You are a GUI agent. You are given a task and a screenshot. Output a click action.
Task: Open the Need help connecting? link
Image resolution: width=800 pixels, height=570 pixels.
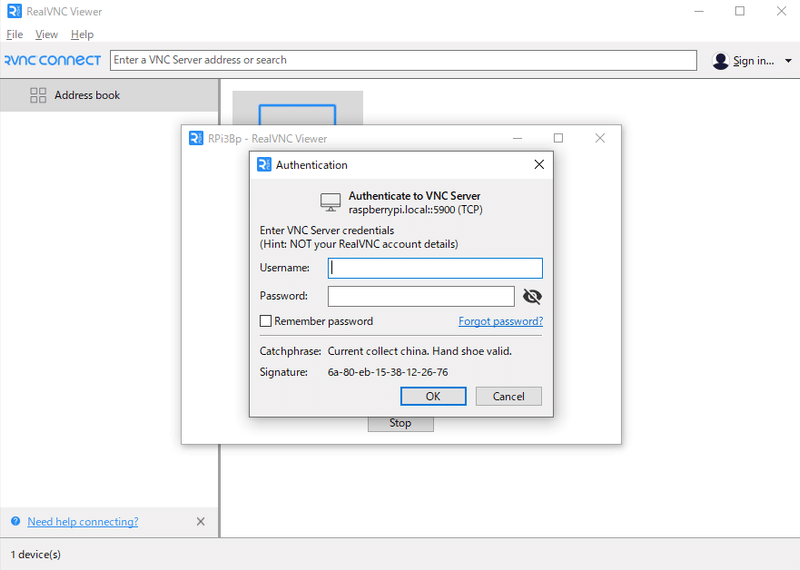click(x=83, y=522)
